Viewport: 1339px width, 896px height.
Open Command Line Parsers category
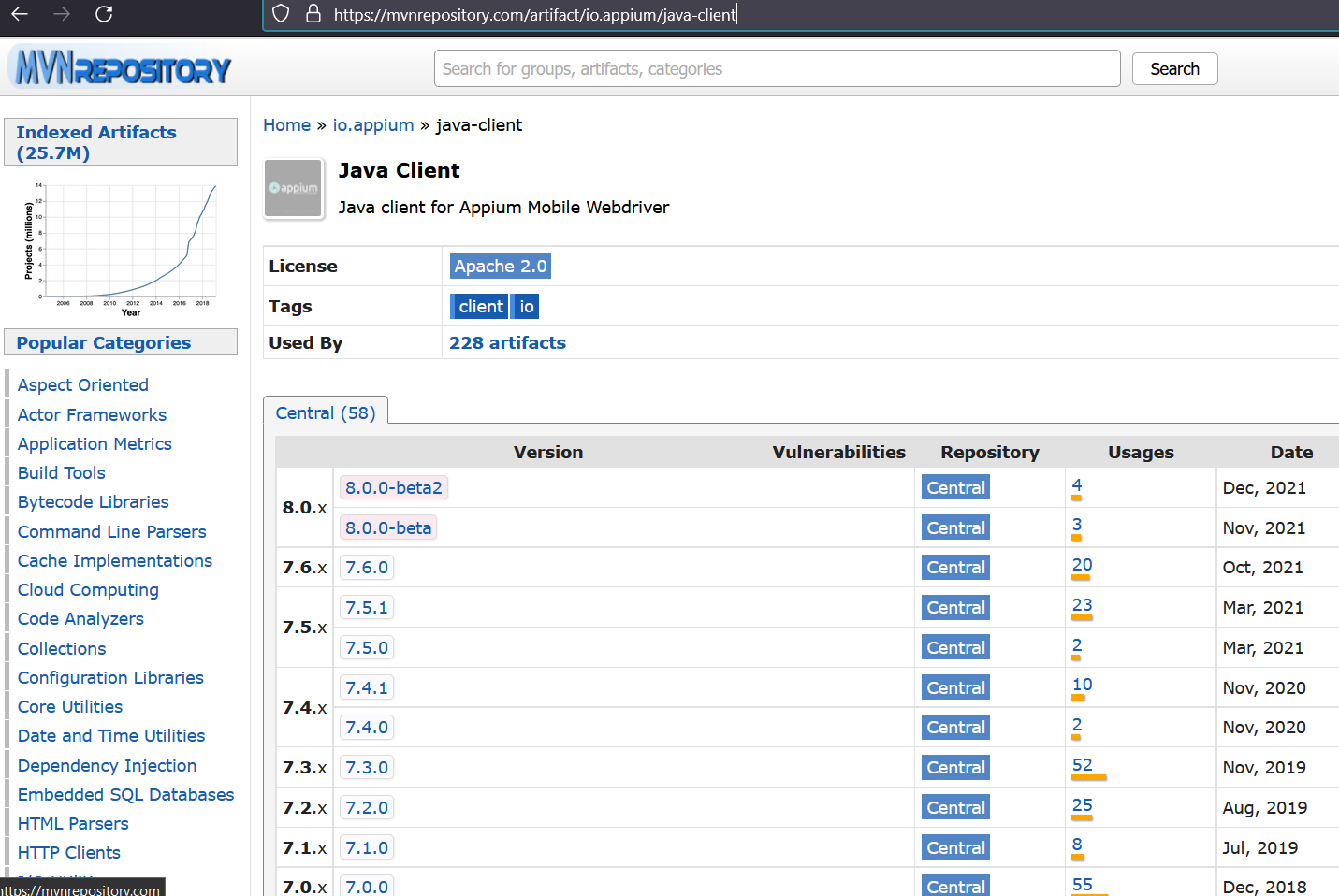click(x=112, y=532)
